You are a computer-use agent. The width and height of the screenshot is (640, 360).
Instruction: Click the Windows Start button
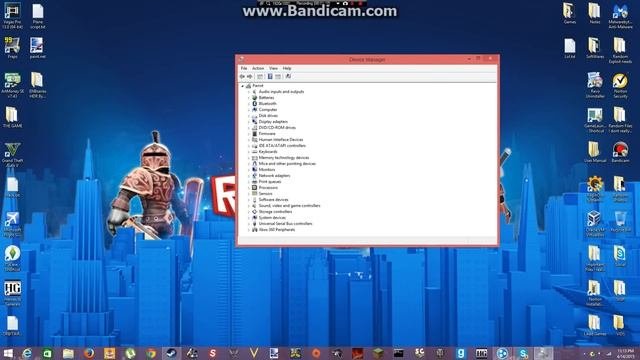point(7,353)
